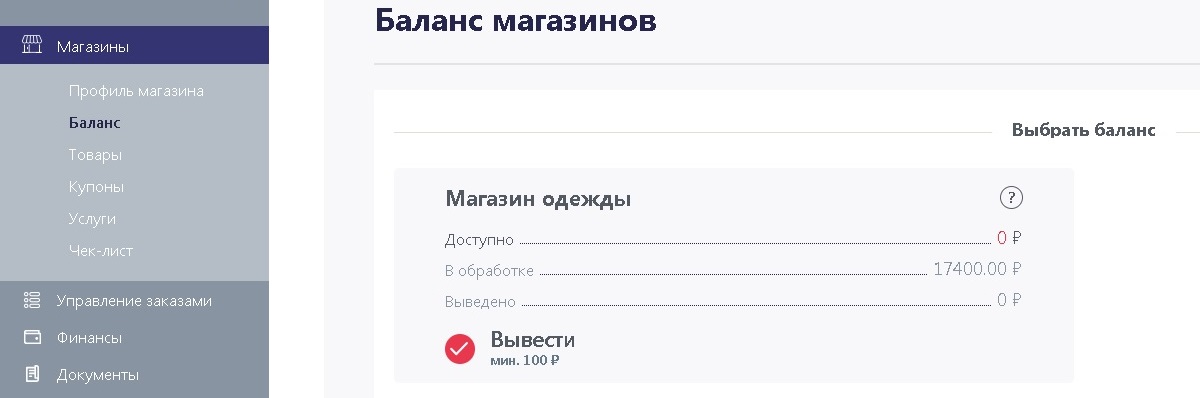Click the list icon beside Управление заказами
This screenshot has height=398, width=1200.
click(32, 300)
